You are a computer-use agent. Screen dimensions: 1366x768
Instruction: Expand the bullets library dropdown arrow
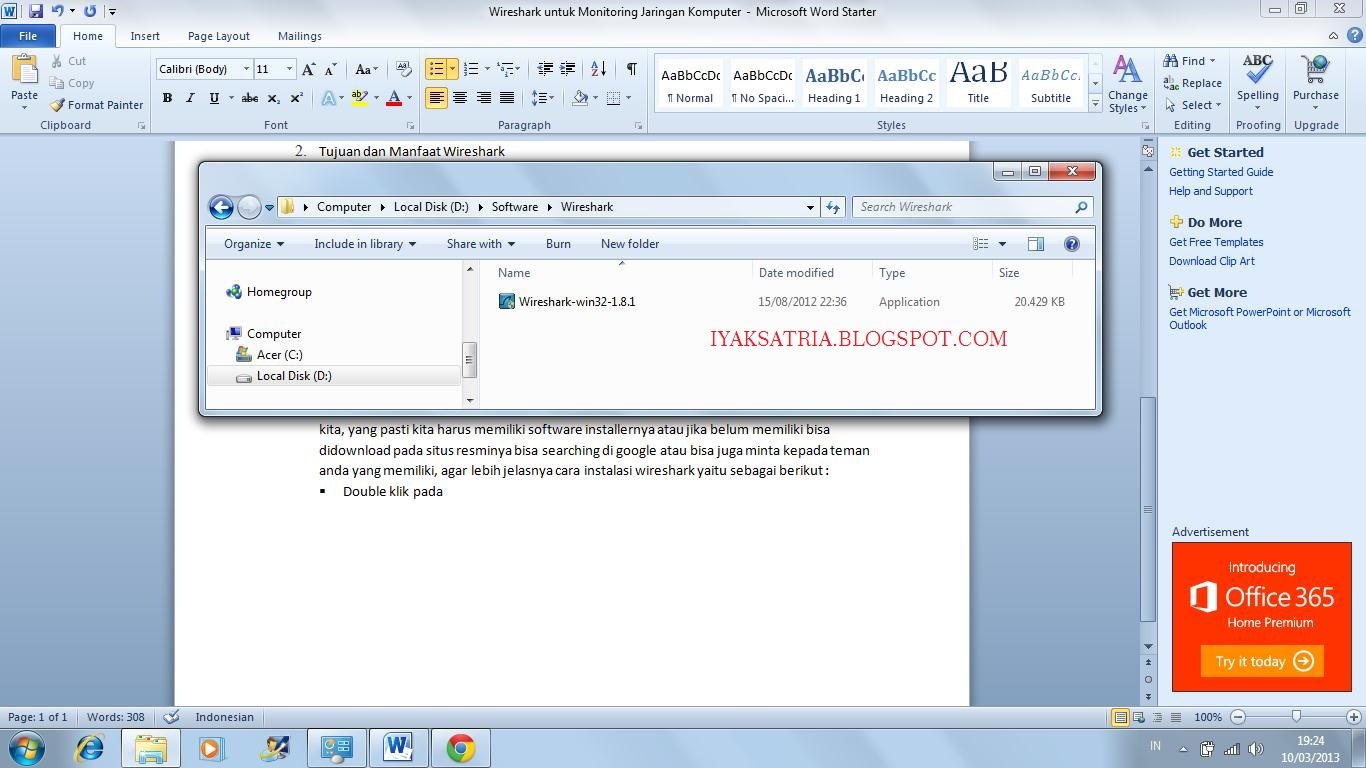453,69
